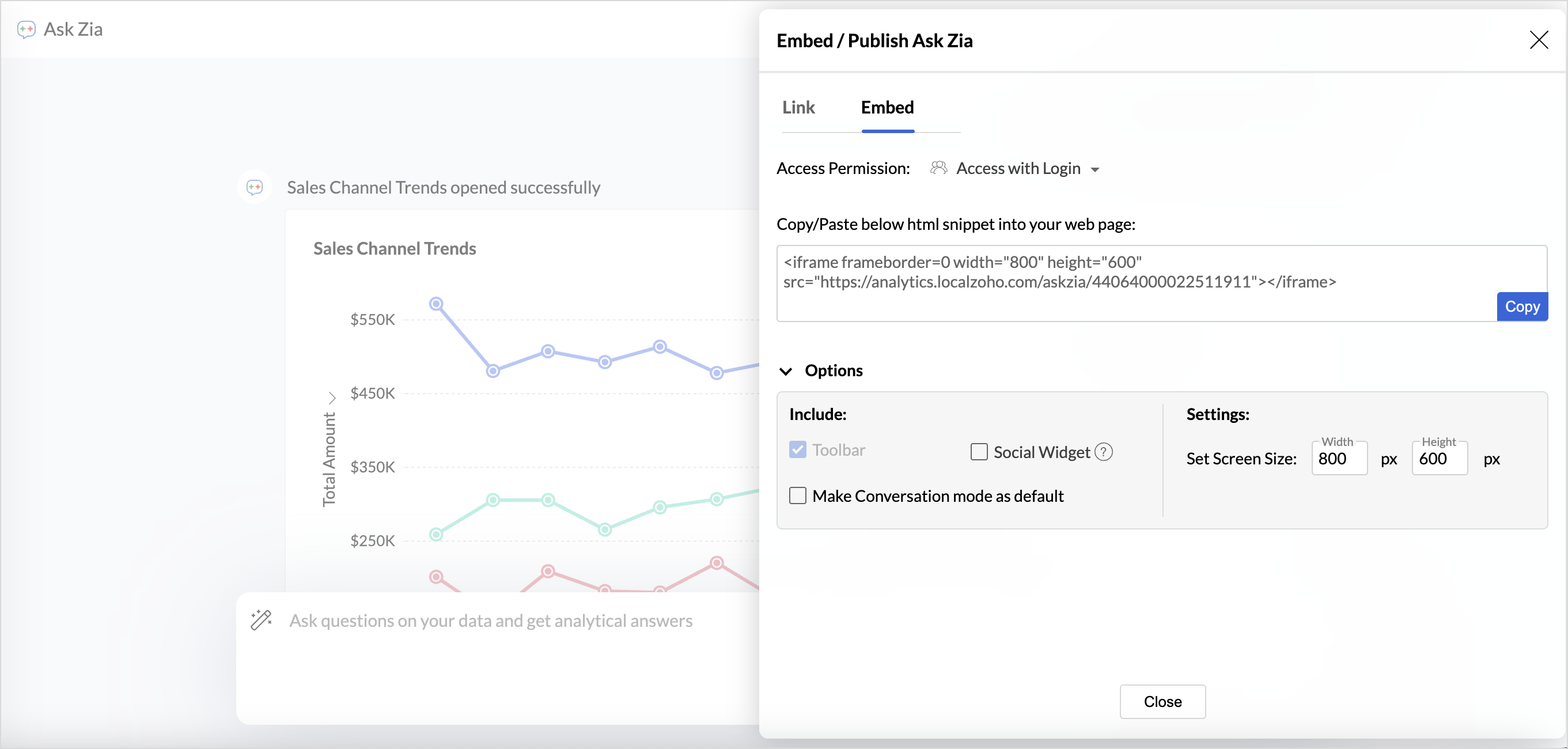Close the Embed dialog with X icon
Image resolution: width=1568 pixels, height=749 pixels.
point(1538,40)
